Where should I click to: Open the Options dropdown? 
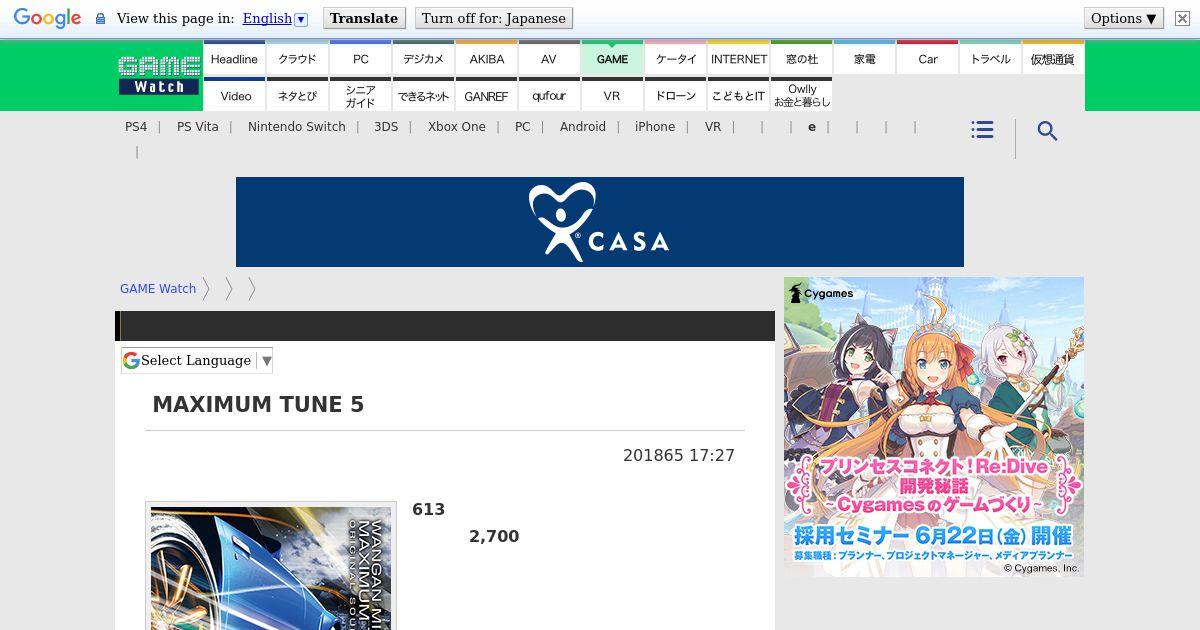(1124, 18)
